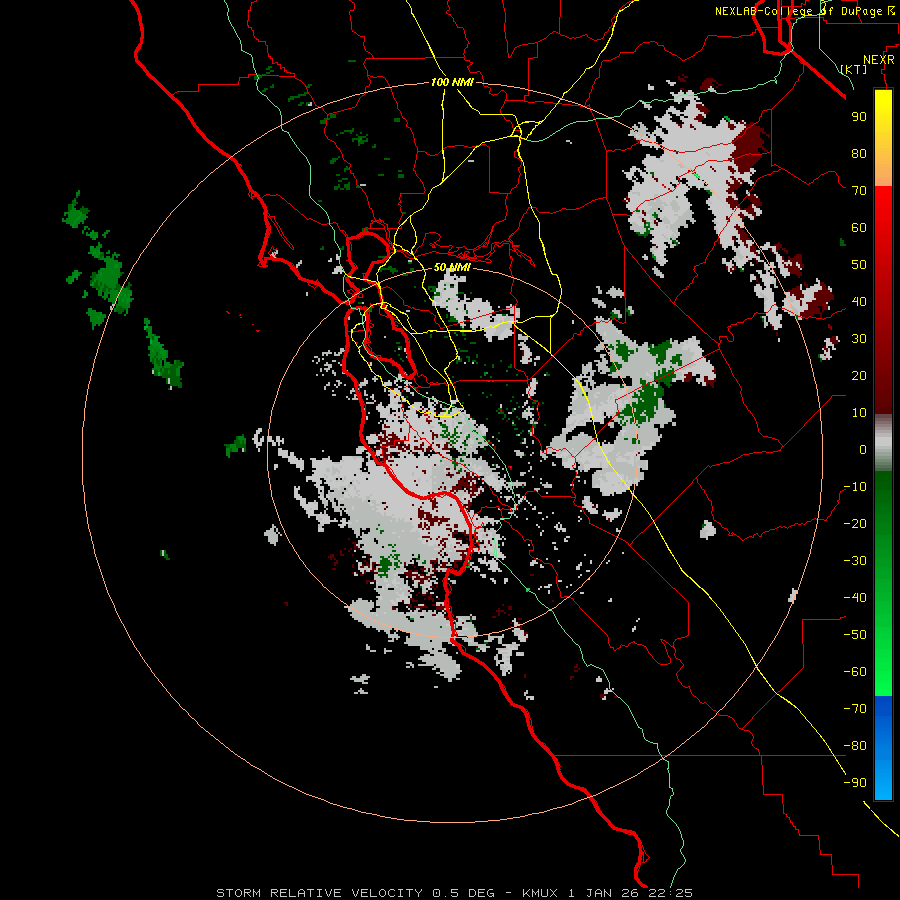Click the NEXR label above the color scale
This screenshot has height=900, width=900.
click(879, 60)
